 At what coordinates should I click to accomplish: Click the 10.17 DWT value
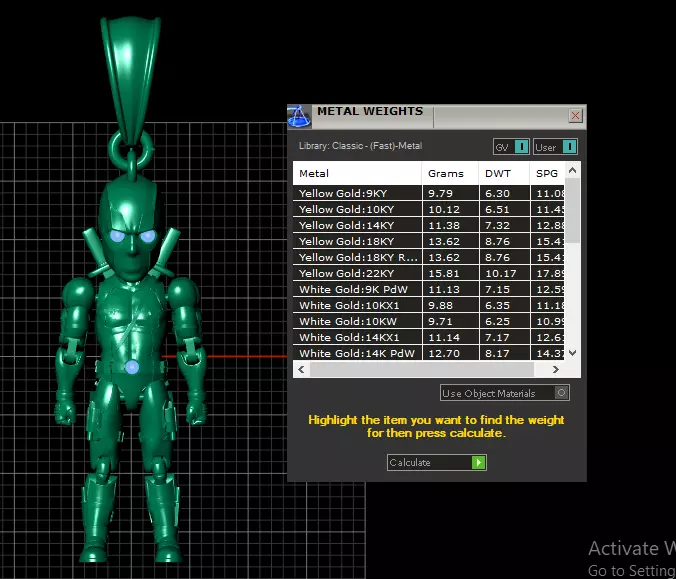click(x=500, y=273)
